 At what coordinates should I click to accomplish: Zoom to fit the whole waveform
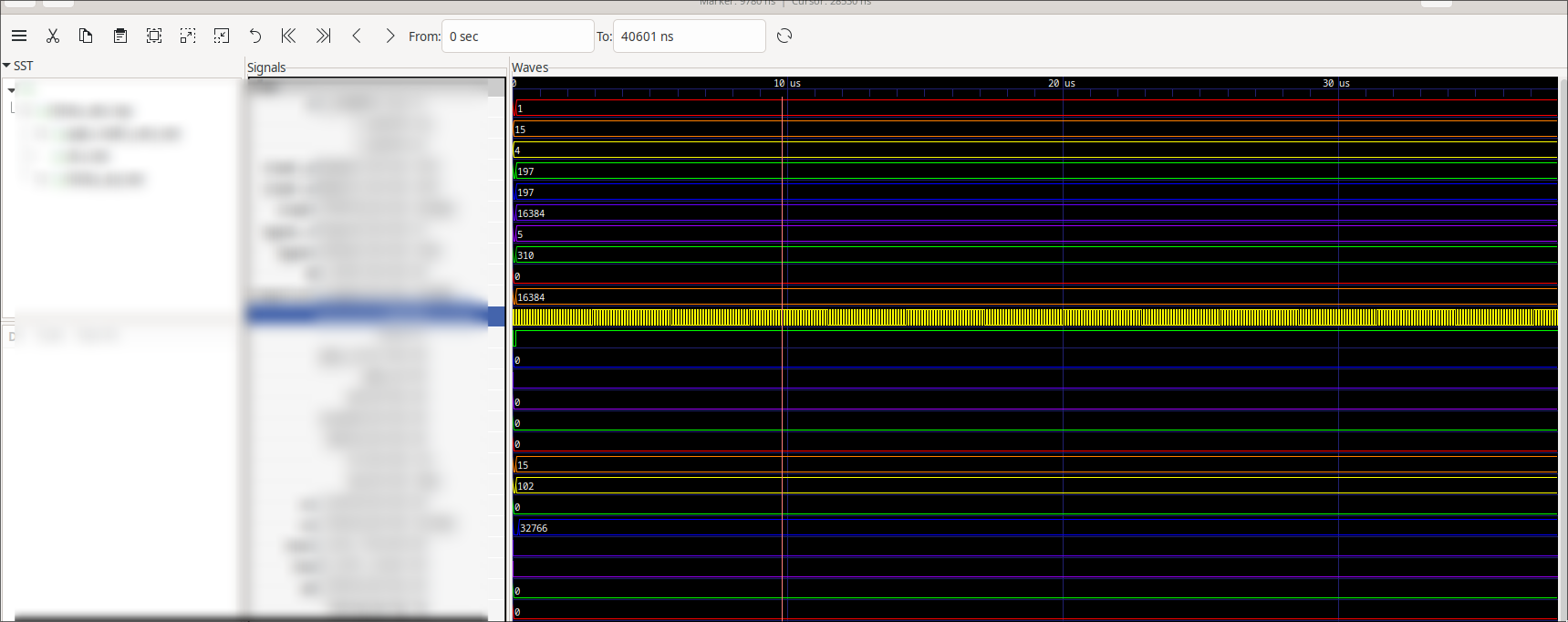(154, 36)
